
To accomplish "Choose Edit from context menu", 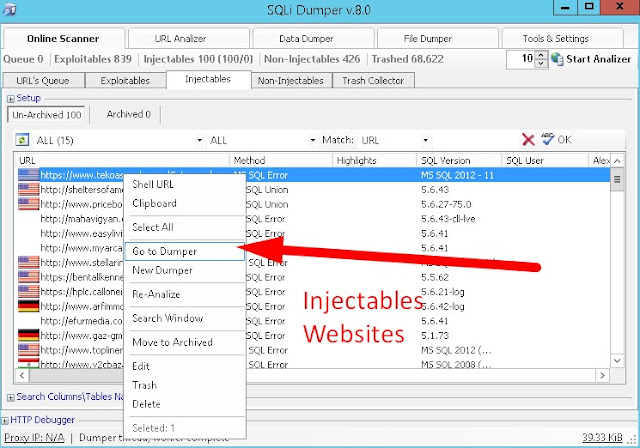I will (184, 366).
